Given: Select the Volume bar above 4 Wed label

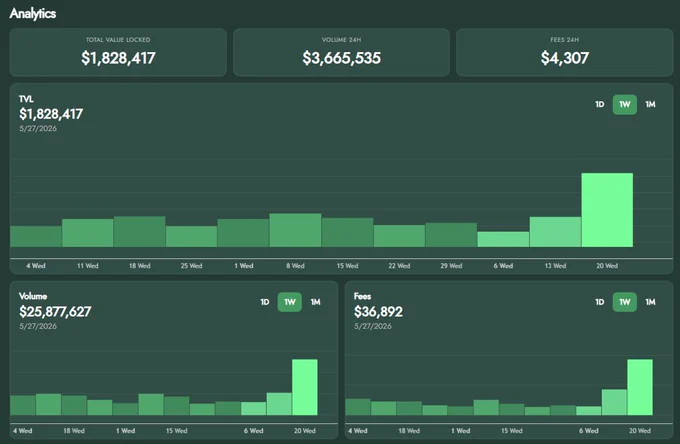Looking at the screenshot, I should 23,405.
